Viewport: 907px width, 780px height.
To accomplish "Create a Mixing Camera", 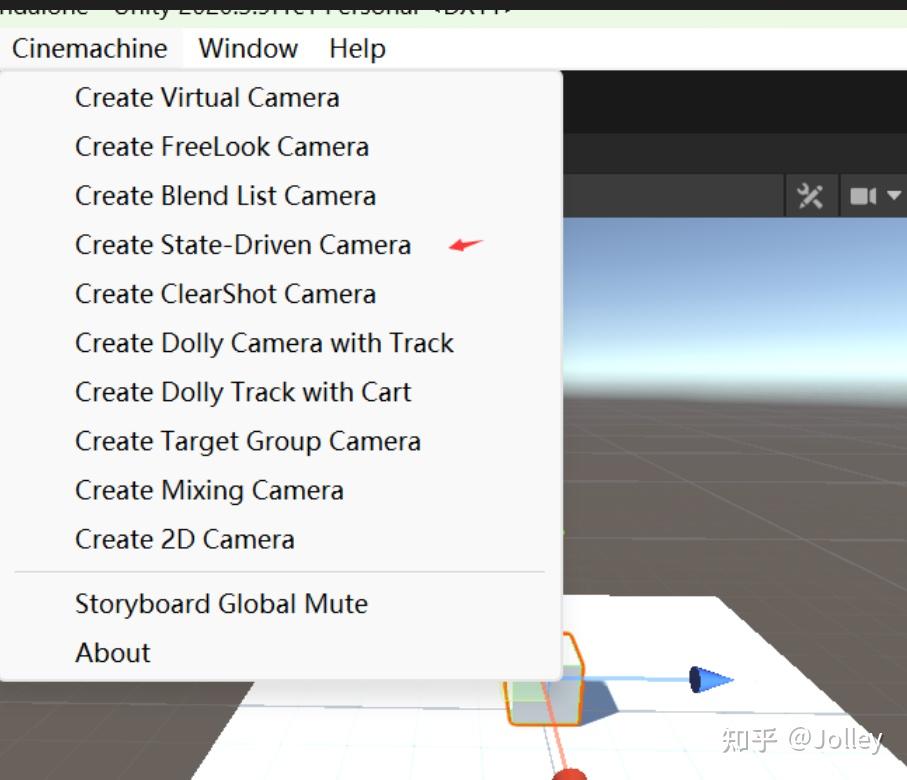I will click(208, 490).
